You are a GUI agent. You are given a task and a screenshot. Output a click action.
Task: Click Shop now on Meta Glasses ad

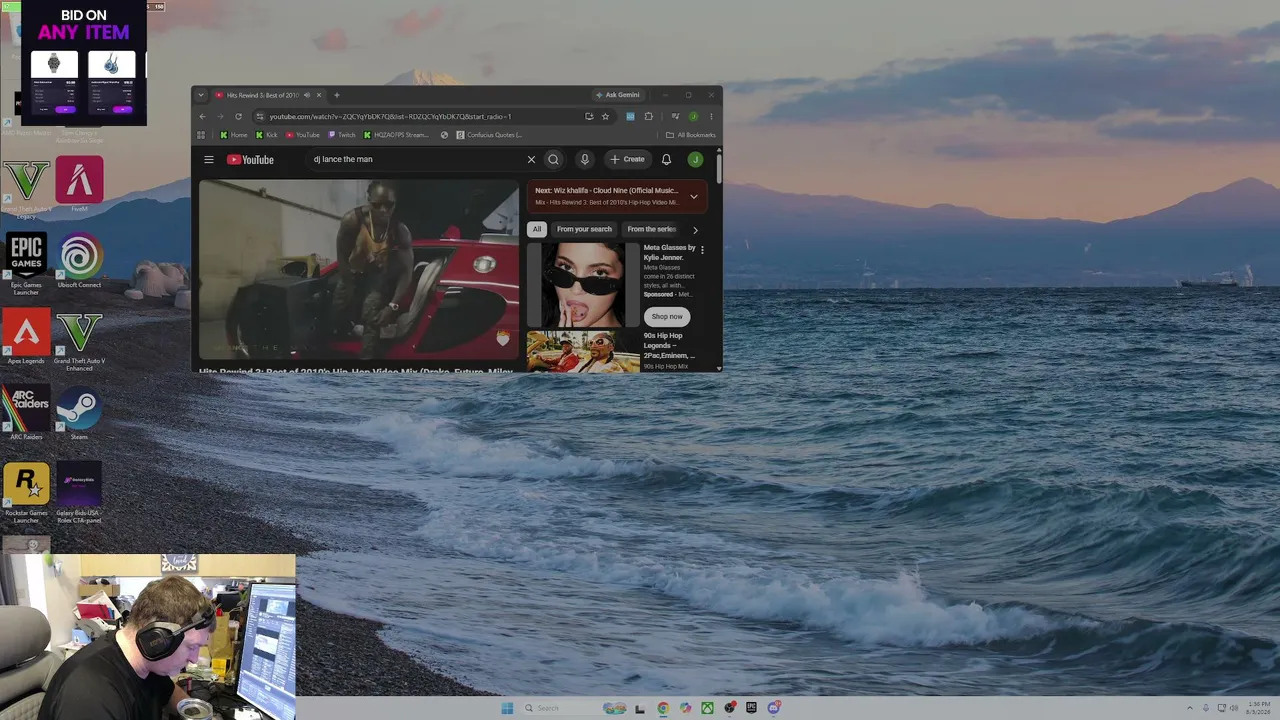[x=667, y=316]
